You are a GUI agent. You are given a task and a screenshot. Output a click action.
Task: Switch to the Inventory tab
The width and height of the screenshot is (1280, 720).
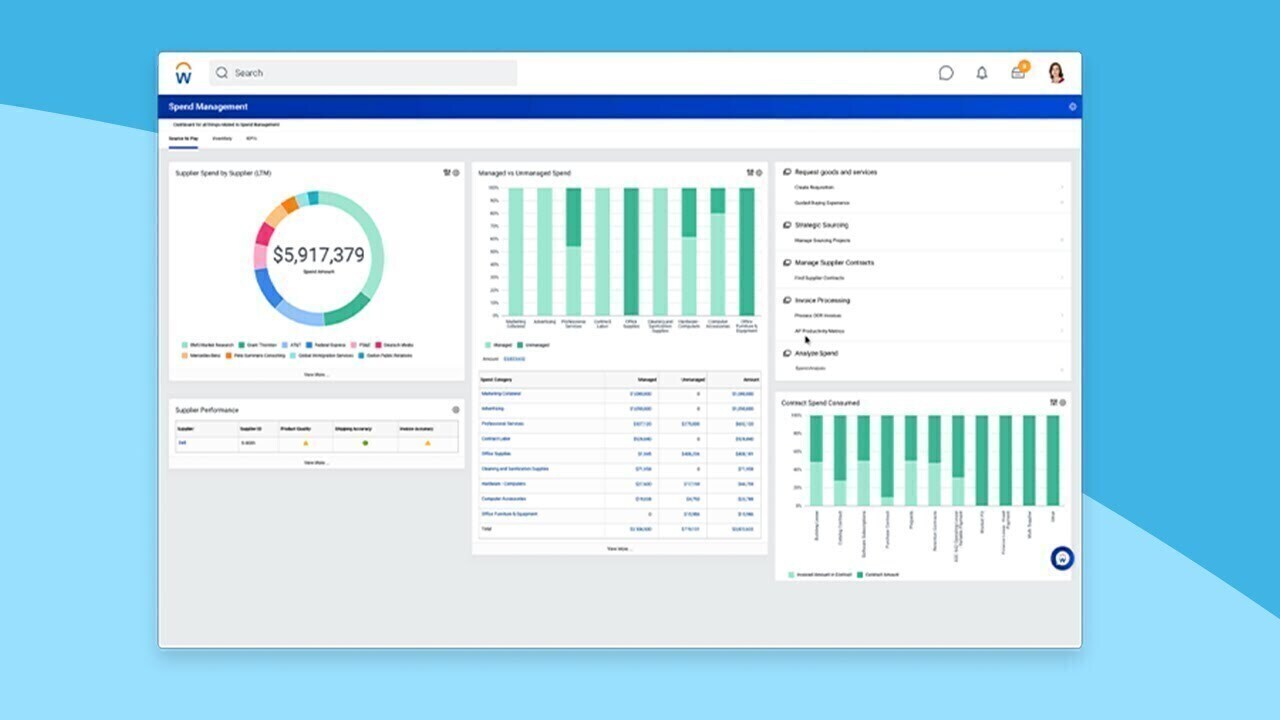click(222, 139)
